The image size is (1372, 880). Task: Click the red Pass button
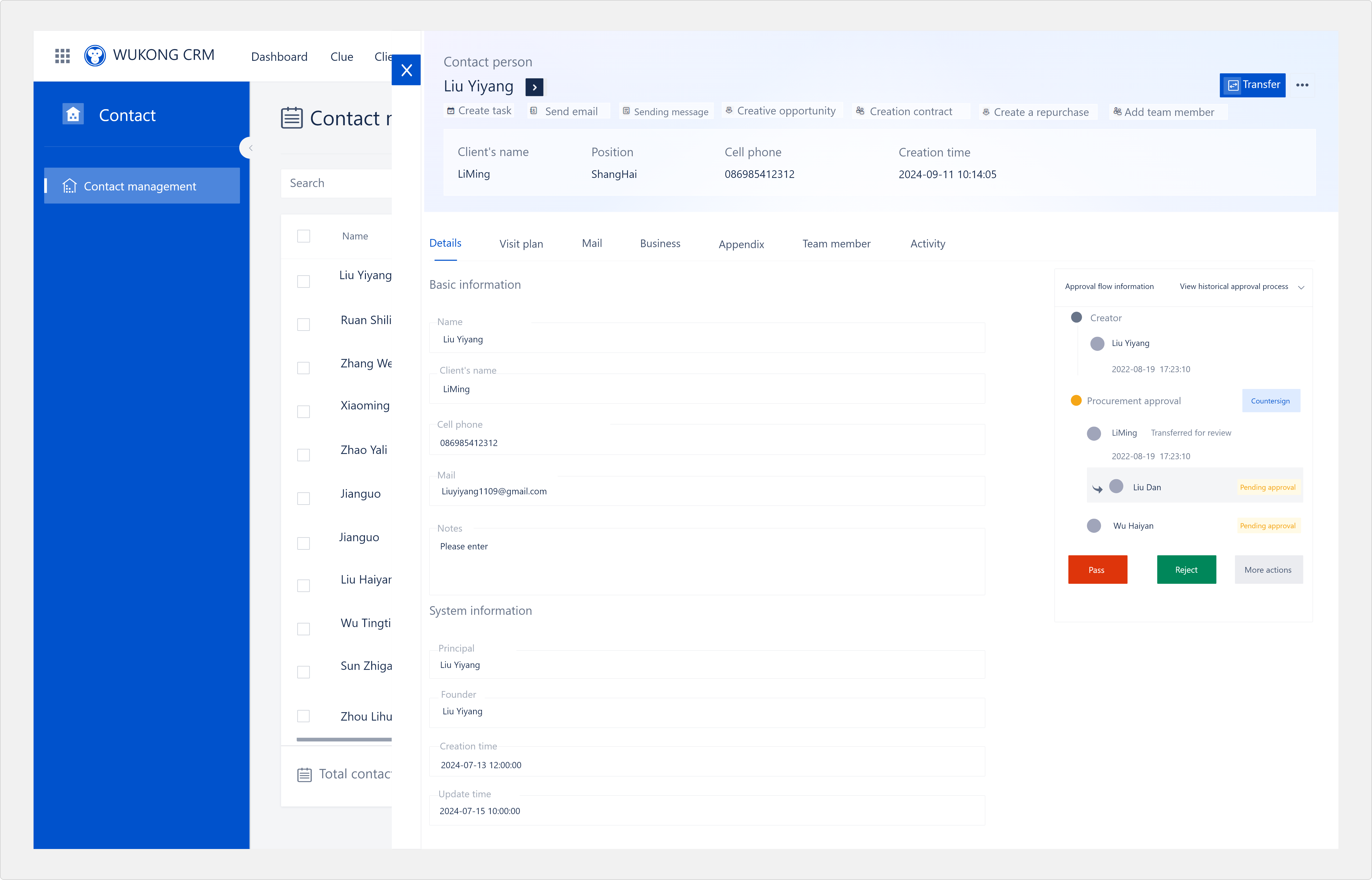tap(1098, 570)
